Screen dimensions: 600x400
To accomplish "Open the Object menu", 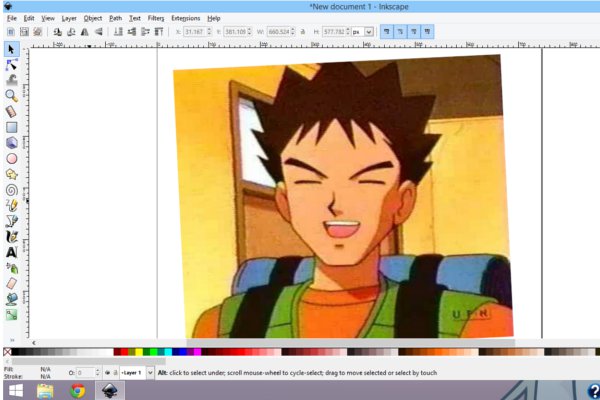I will tap(93, 18).
